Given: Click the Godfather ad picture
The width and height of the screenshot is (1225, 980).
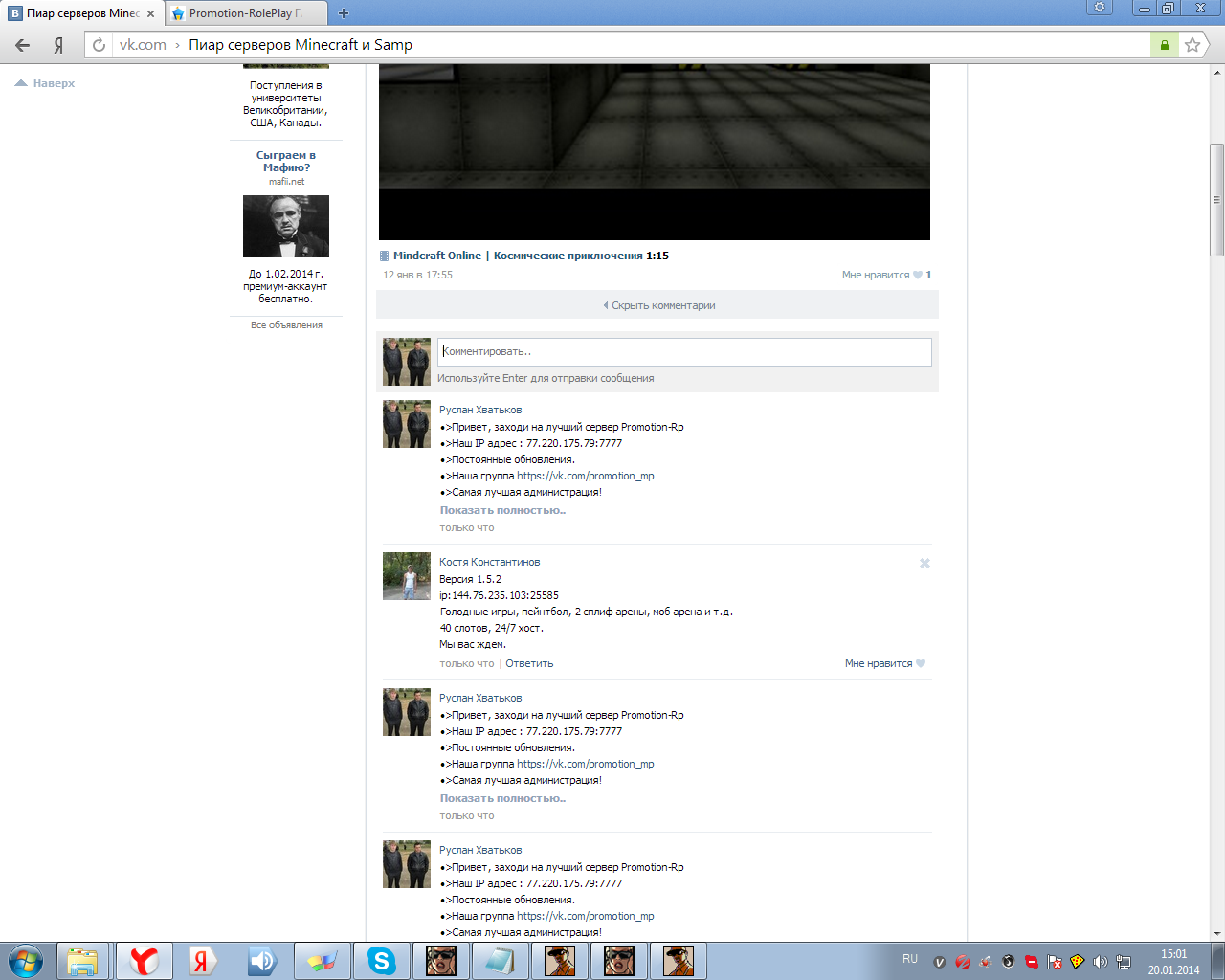Looking at the screenshot, I should [286, 226].
